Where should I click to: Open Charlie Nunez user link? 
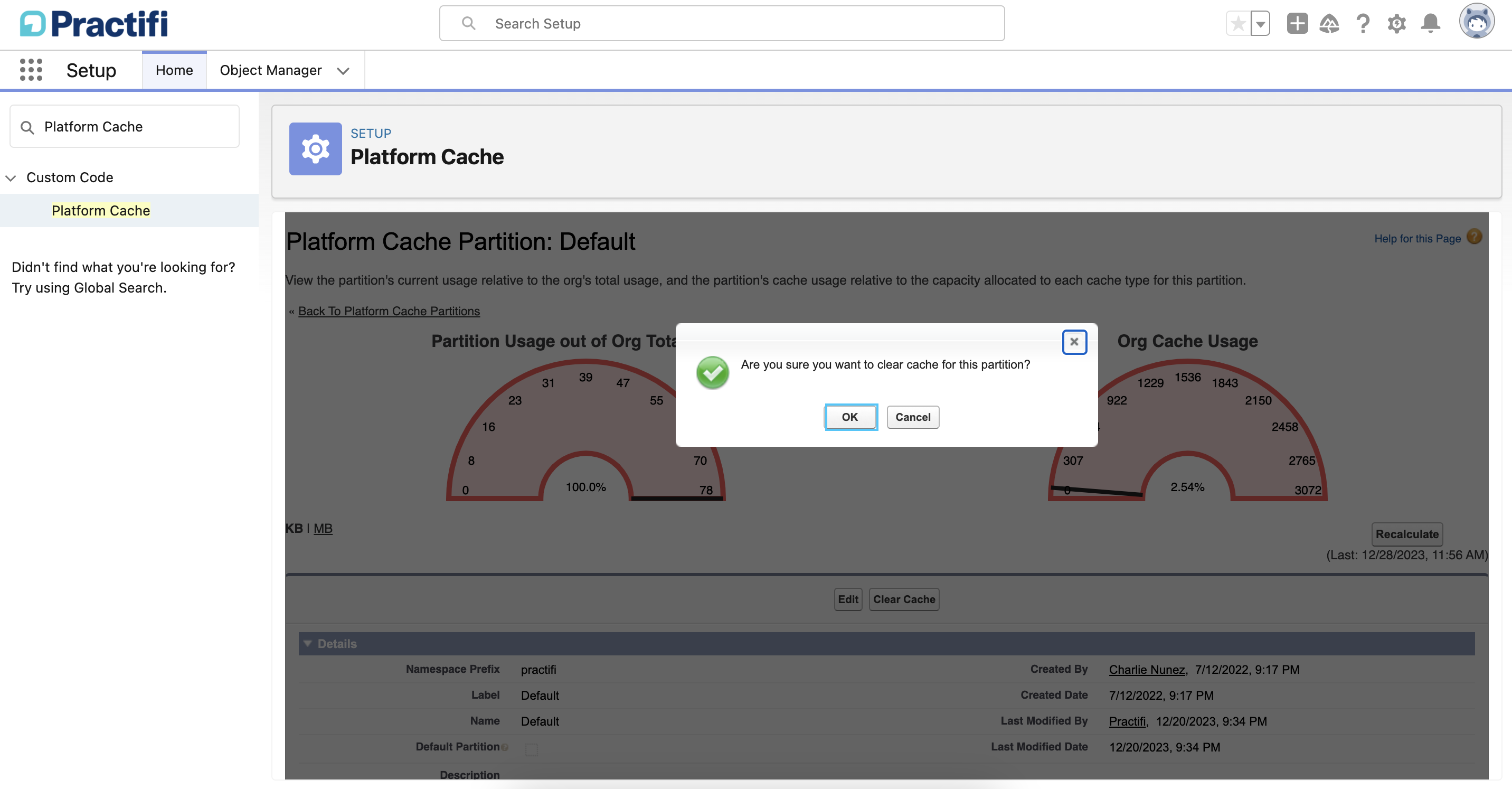coord(1147,670)
